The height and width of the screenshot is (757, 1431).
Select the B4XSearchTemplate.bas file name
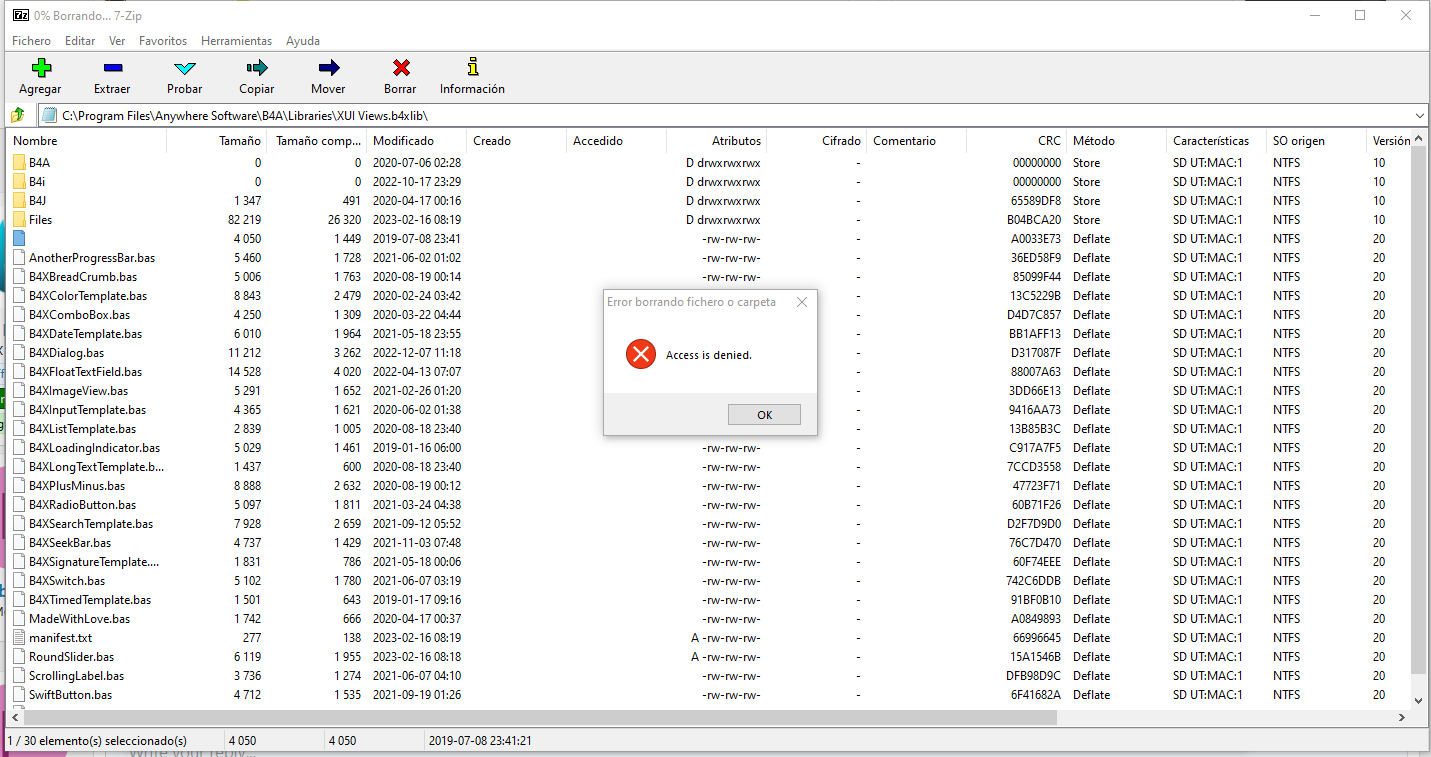[91, 523]
